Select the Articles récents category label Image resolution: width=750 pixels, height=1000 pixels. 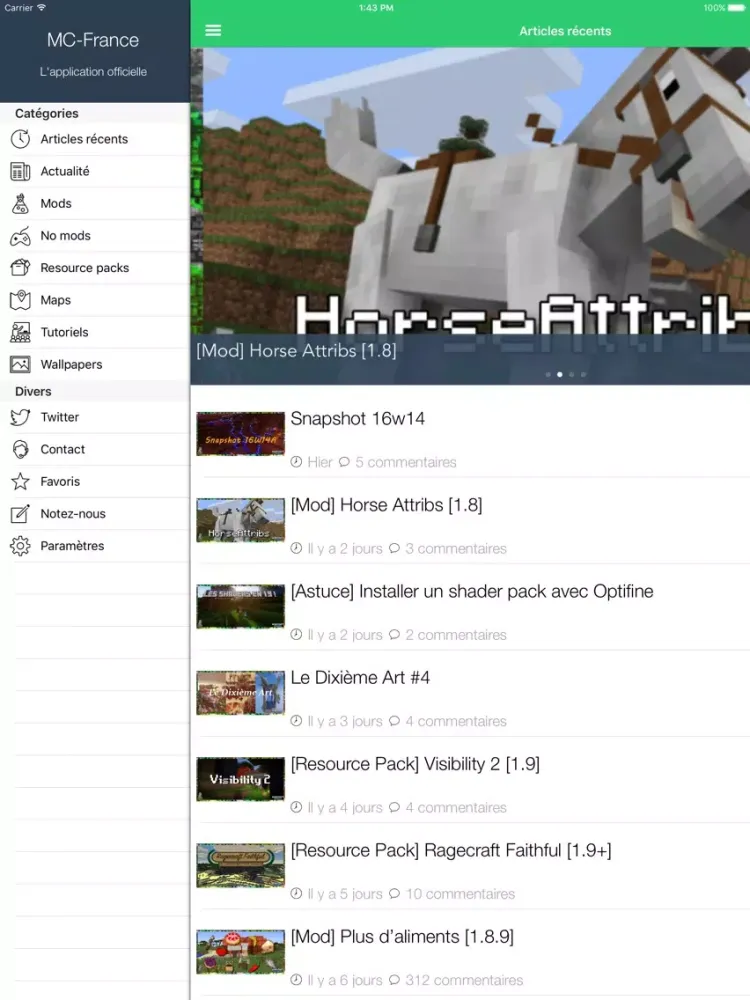coord(84,139)
